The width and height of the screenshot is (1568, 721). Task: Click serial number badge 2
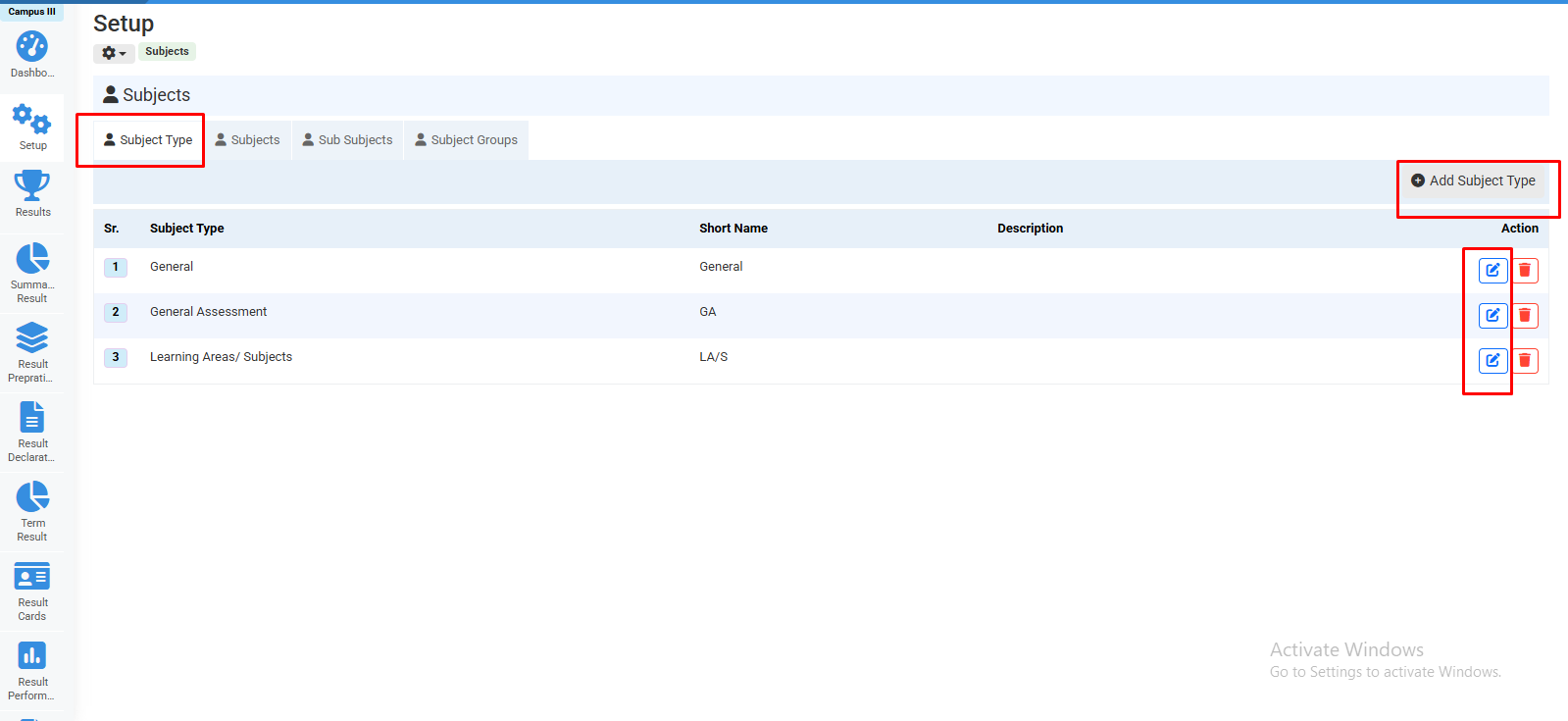(x=116, y=312)
